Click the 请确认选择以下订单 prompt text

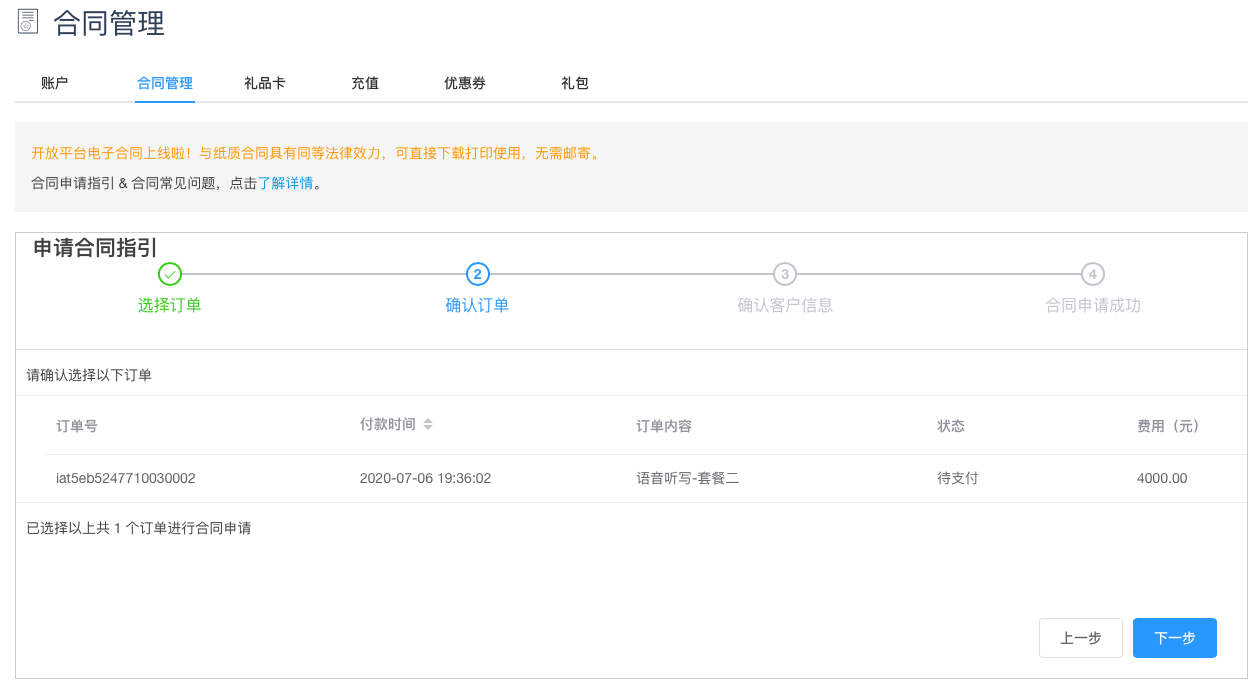pos(89,375)
